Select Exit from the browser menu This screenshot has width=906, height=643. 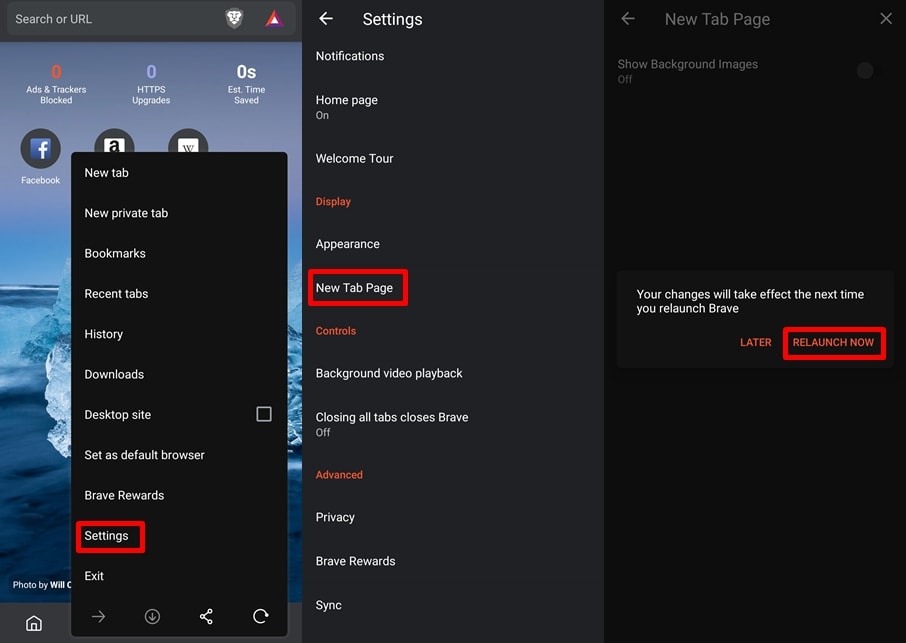tap(179, 576)
